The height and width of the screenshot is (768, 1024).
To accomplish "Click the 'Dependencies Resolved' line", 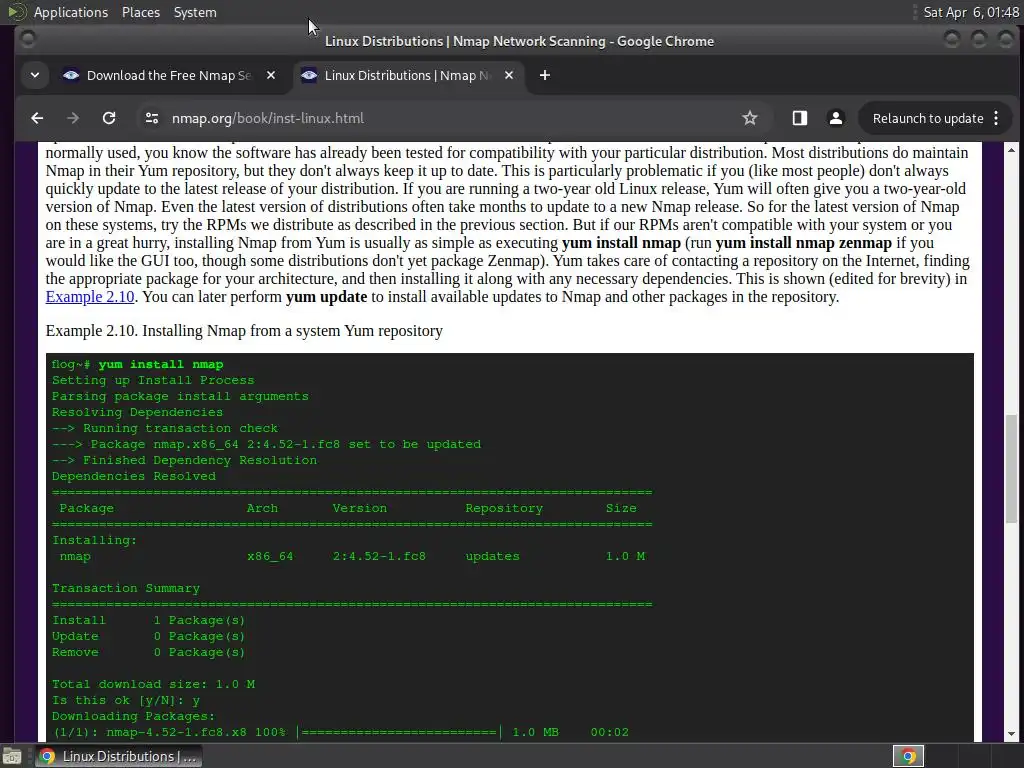I will (134, 476).
